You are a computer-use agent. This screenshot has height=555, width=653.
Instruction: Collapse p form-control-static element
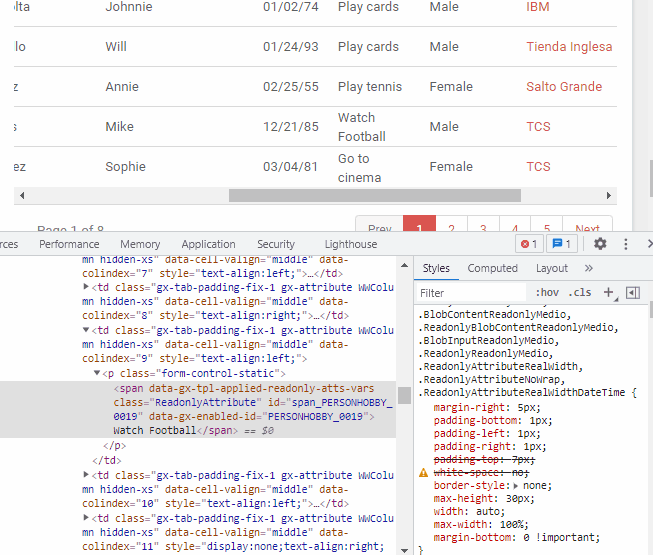[x=97, y=373]
